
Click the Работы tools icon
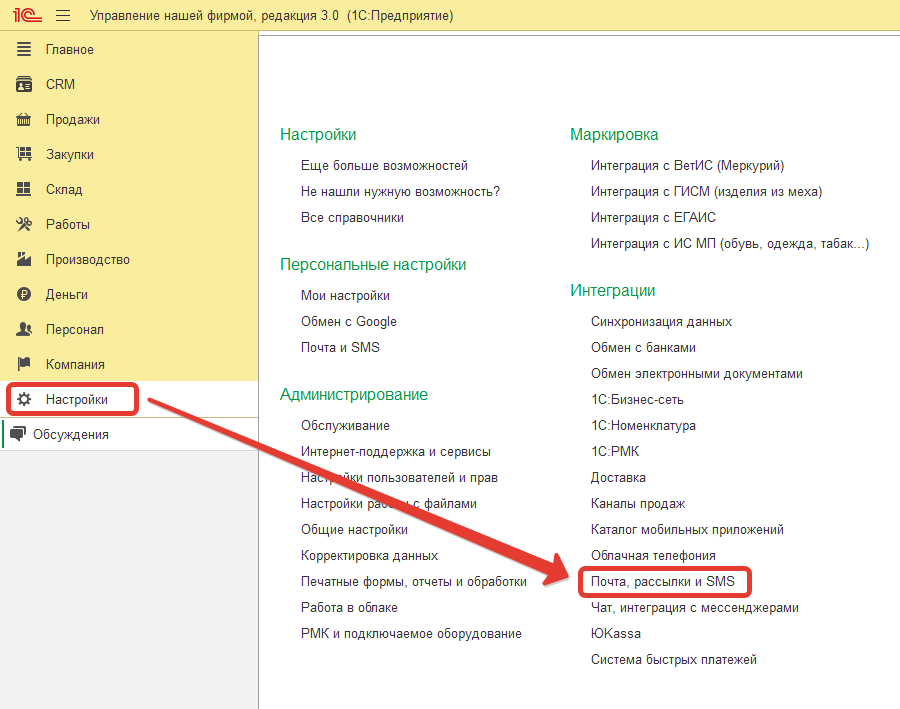(x=24, y=224)
